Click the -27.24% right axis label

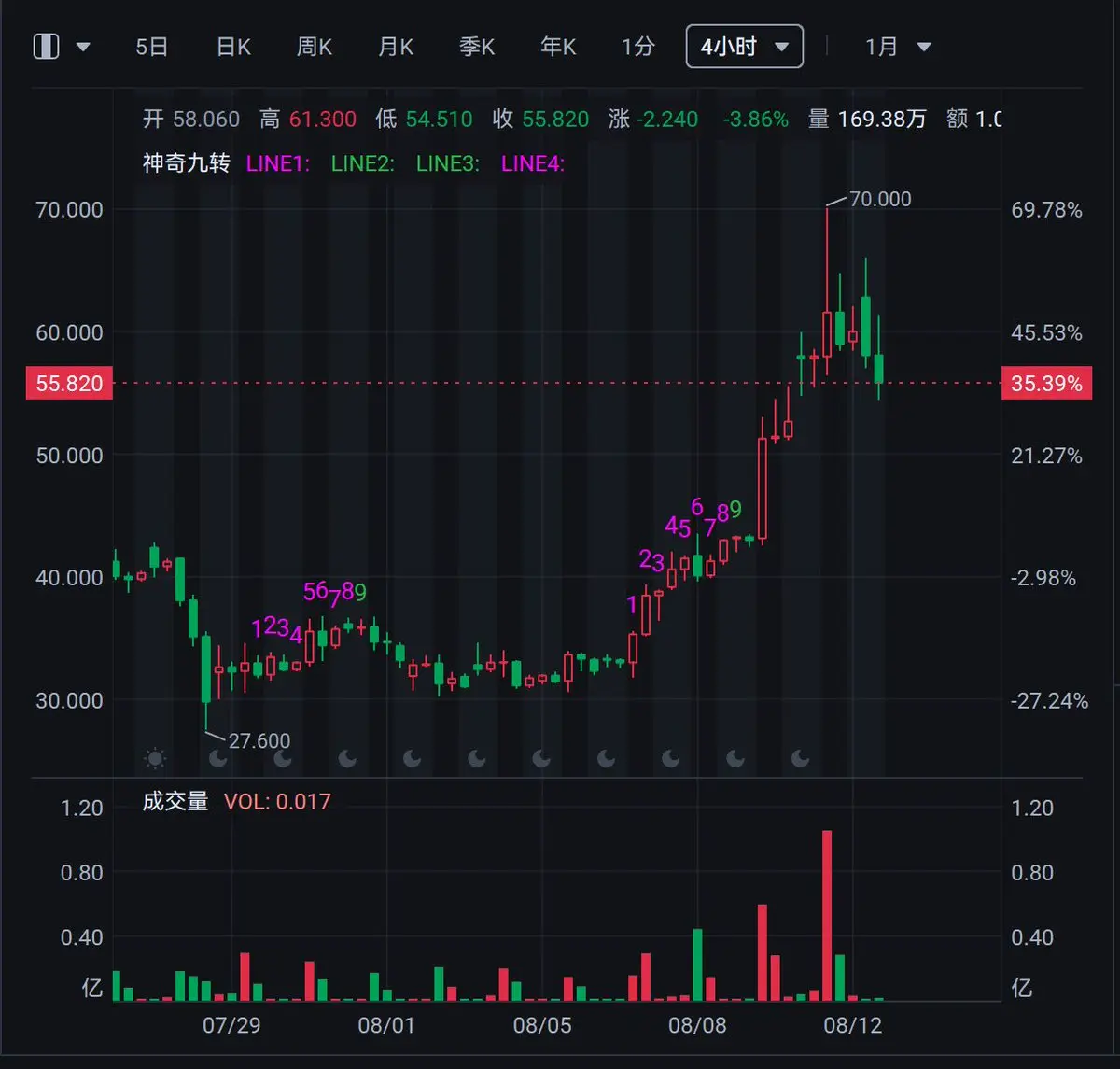[x=1049, y=701]
